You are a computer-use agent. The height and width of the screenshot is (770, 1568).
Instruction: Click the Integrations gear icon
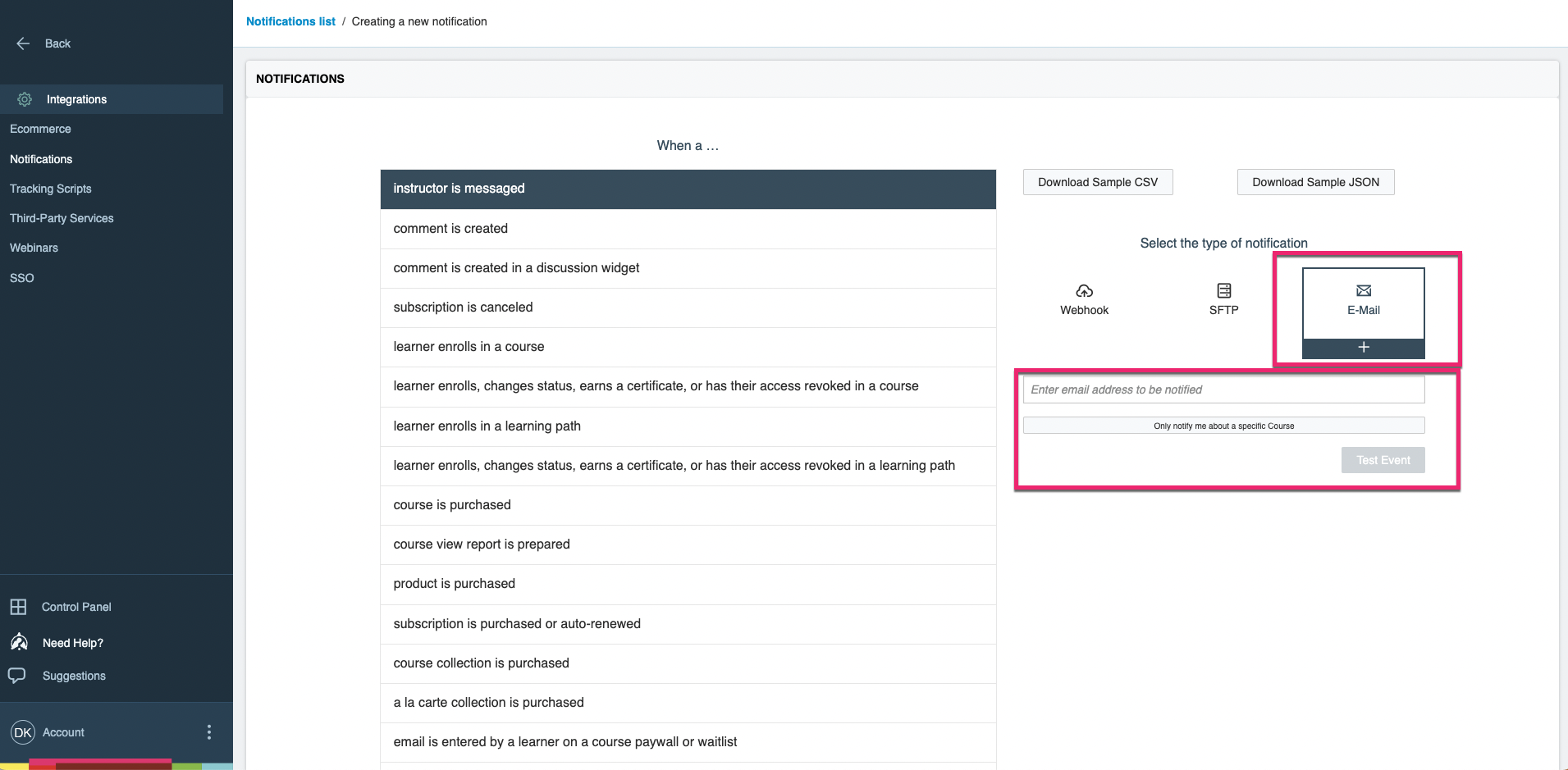24,99
